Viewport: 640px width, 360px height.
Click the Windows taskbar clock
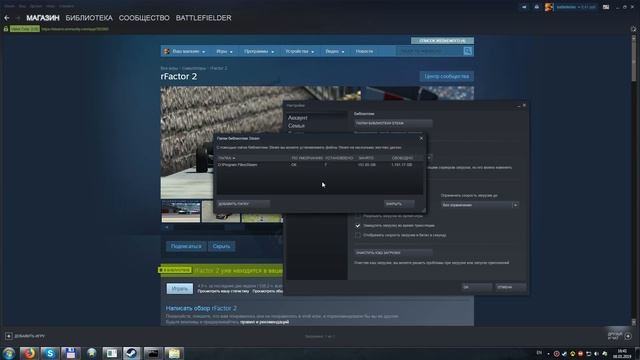622,353
